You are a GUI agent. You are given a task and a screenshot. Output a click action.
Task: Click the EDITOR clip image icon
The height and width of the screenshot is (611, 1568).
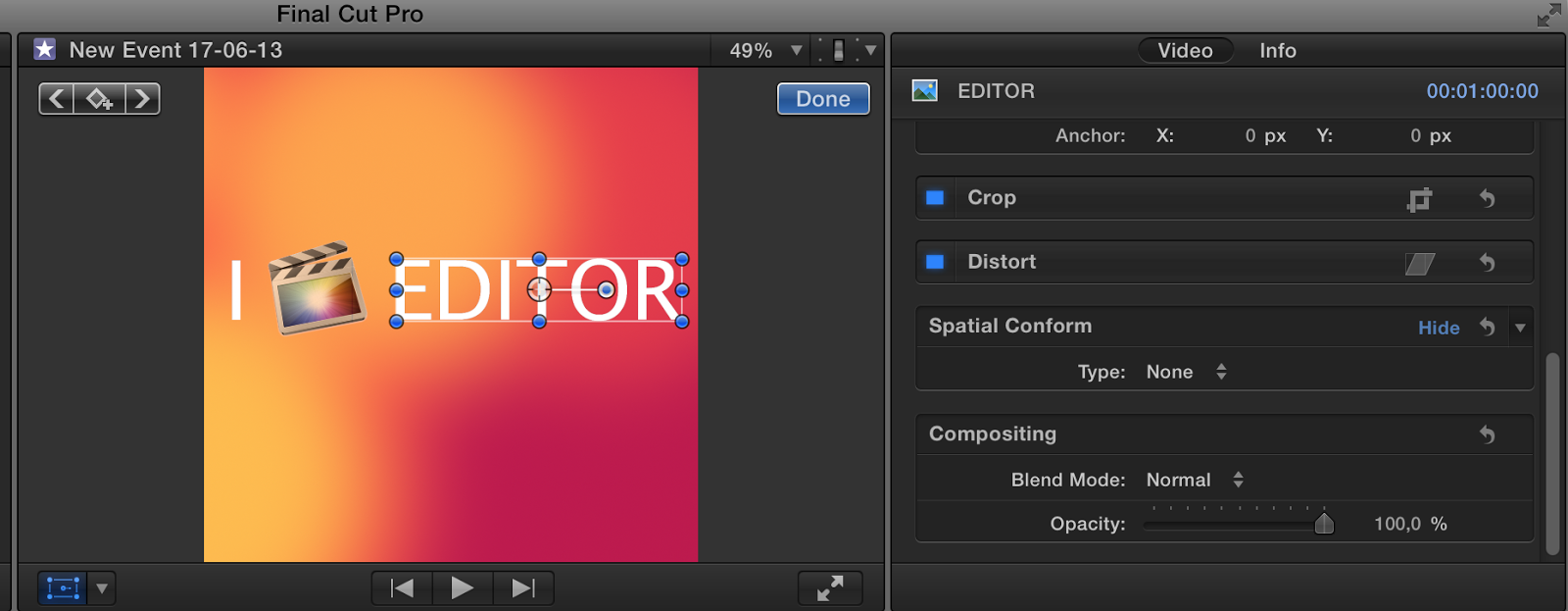(x=925, y=90)
